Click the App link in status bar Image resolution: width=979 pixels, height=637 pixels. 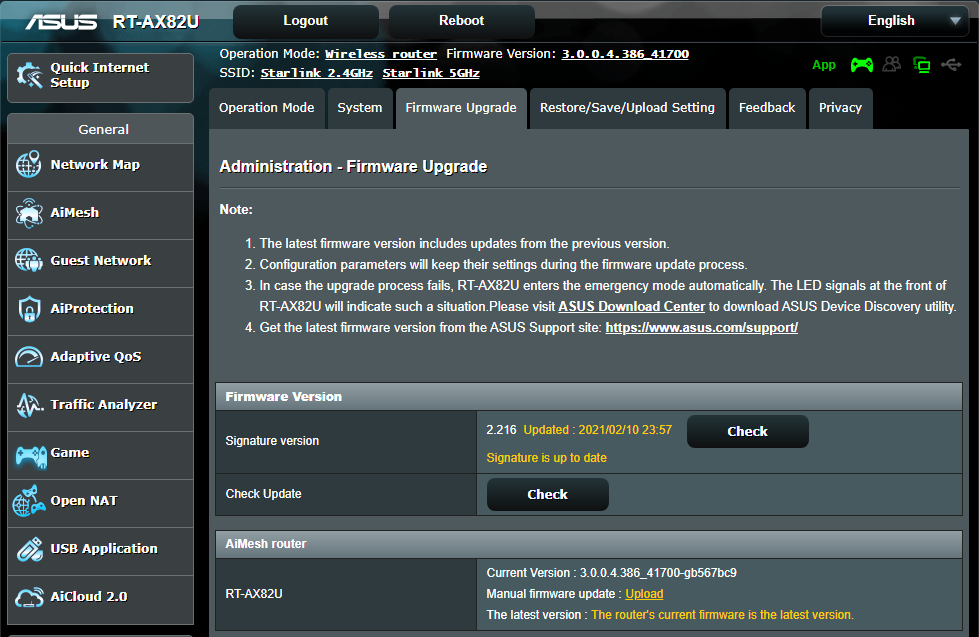(824, 65)
